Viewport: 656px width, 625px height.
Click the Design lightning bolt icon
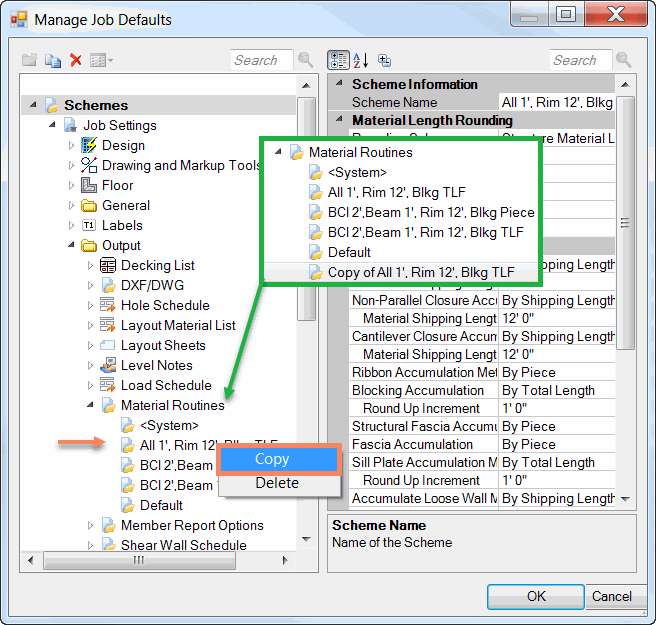tap(89, 146)
